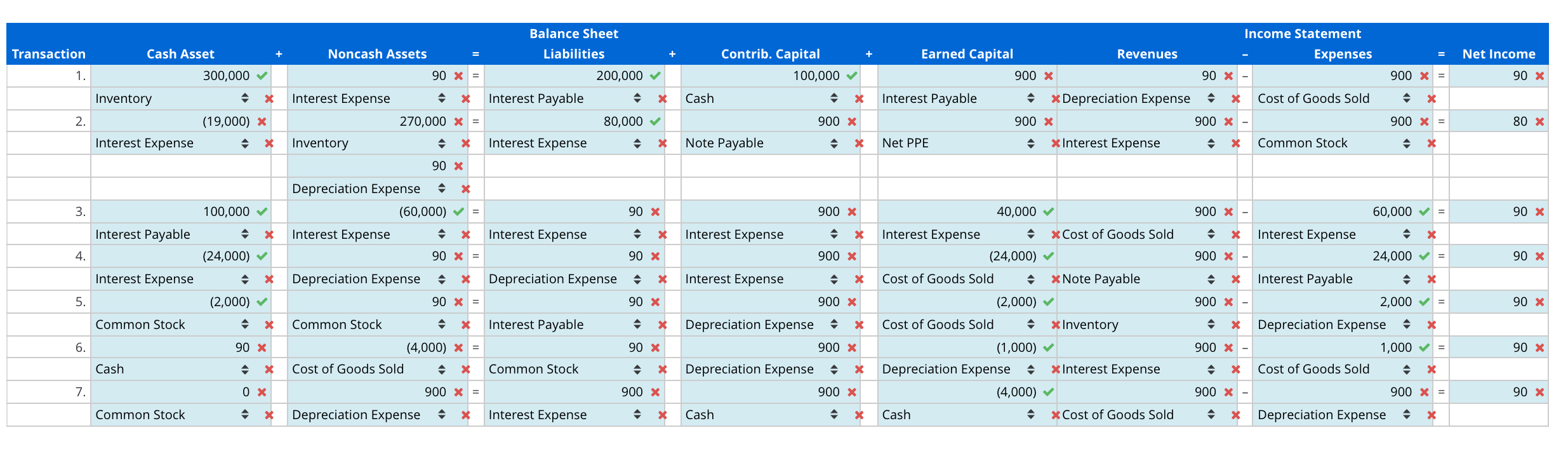Click the Income Statement heading

click(1303, 34)
